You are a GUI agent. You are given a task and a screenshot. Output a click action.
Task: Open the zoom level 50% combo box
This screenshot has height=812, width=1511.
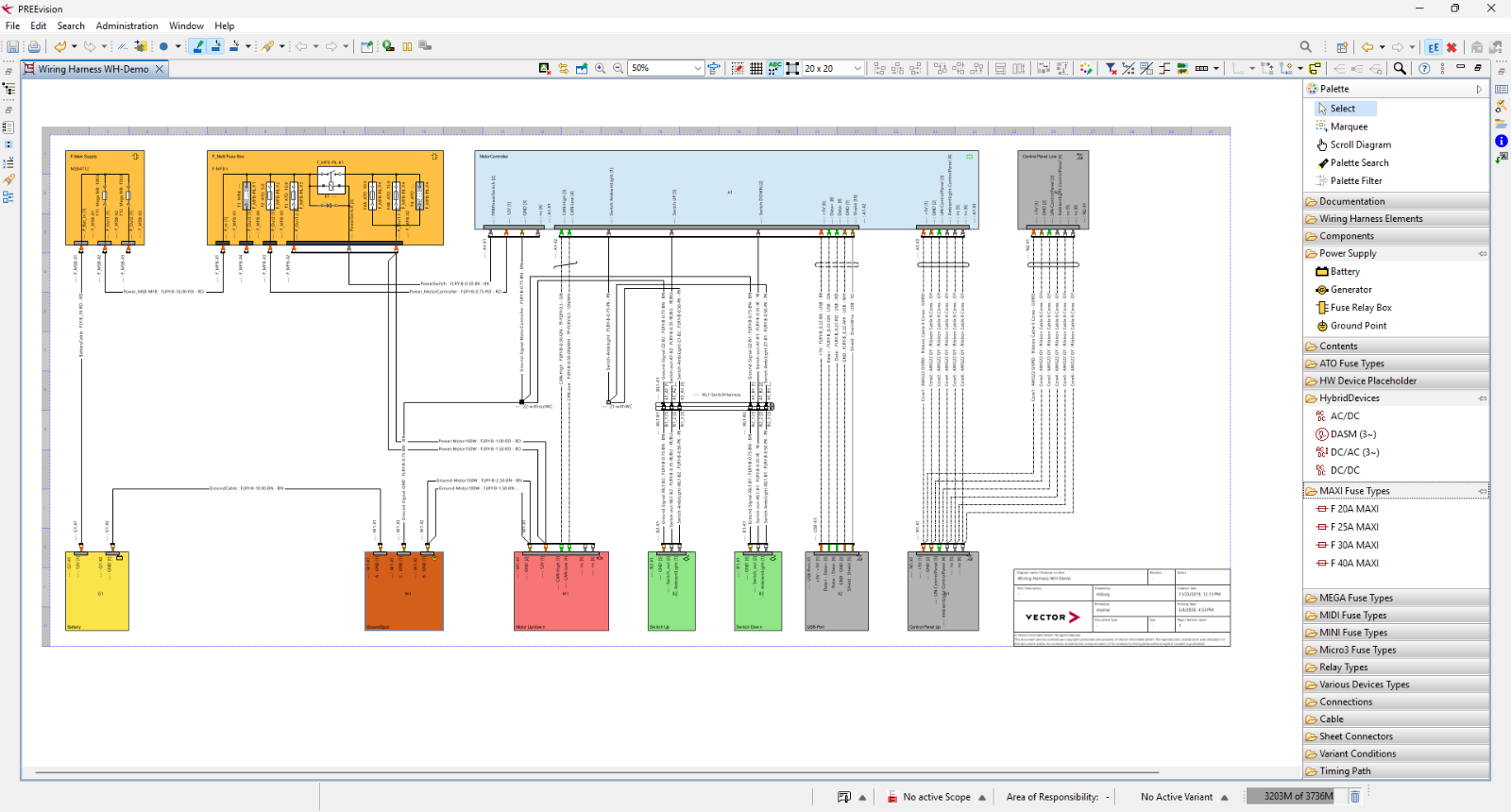[x=666, y=68]
